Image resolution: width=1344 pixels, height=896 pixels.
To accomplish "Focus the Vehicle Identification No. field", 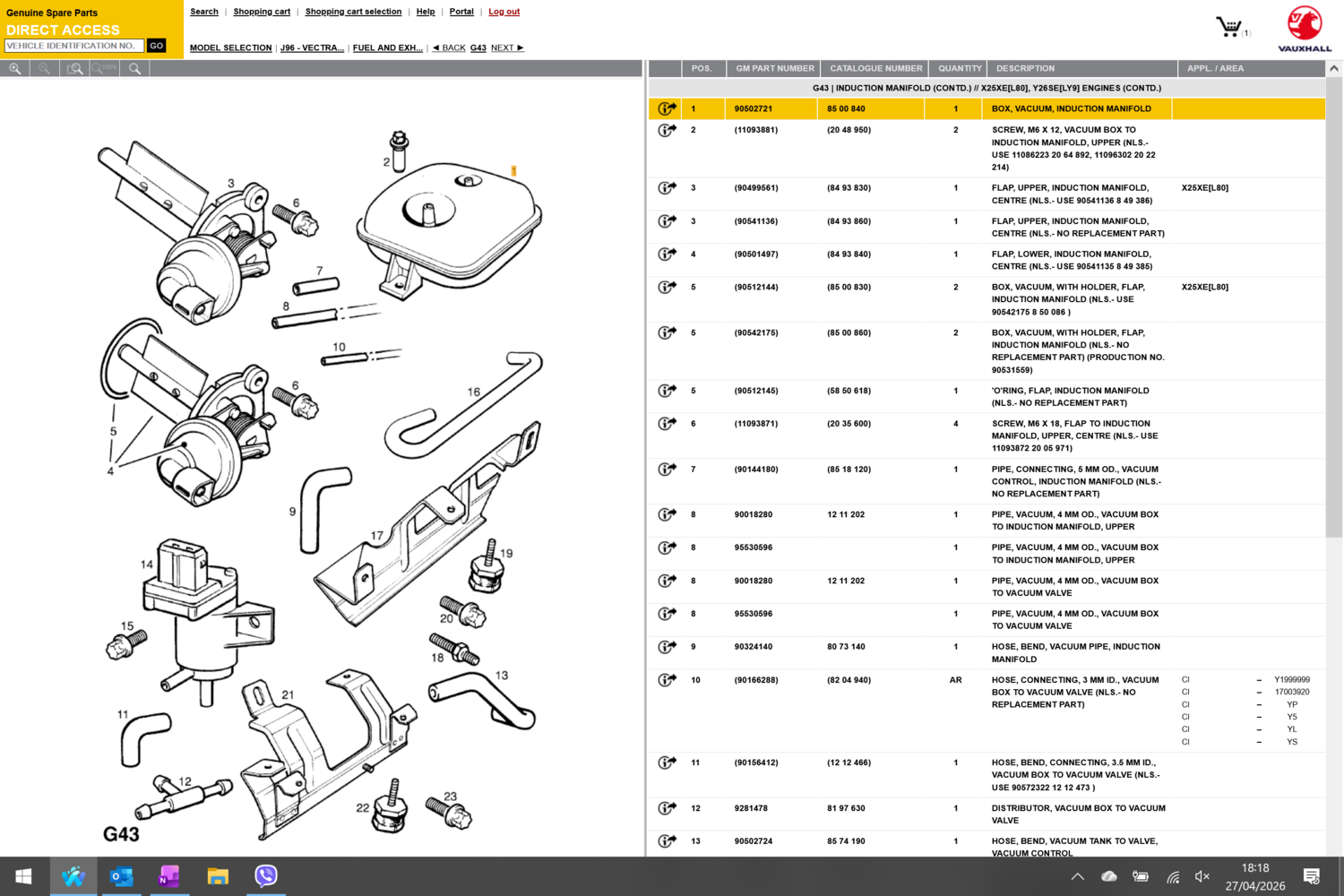I will [x=74, y=46].
